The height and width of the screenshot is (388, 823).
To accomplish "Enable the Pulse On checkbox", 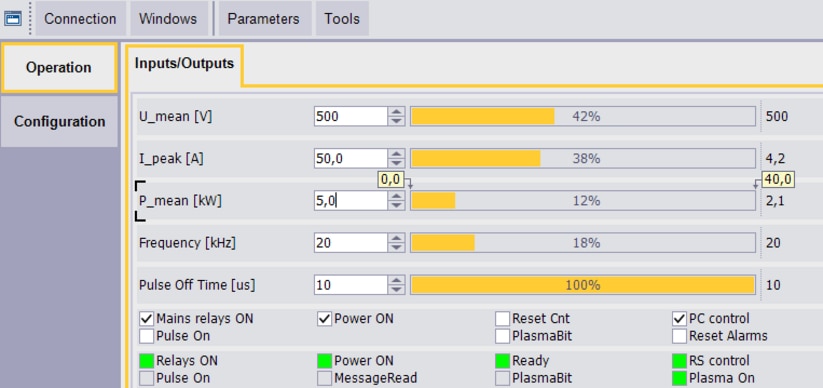I will pyautogui.click(x=146, y=335).
